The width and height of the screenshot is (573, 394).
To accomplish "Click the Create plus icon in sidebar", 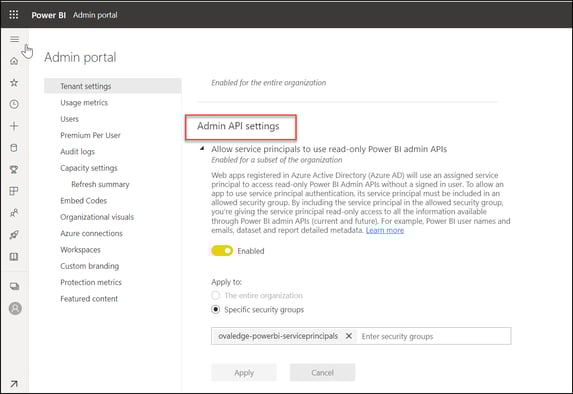I will (14, 126).
